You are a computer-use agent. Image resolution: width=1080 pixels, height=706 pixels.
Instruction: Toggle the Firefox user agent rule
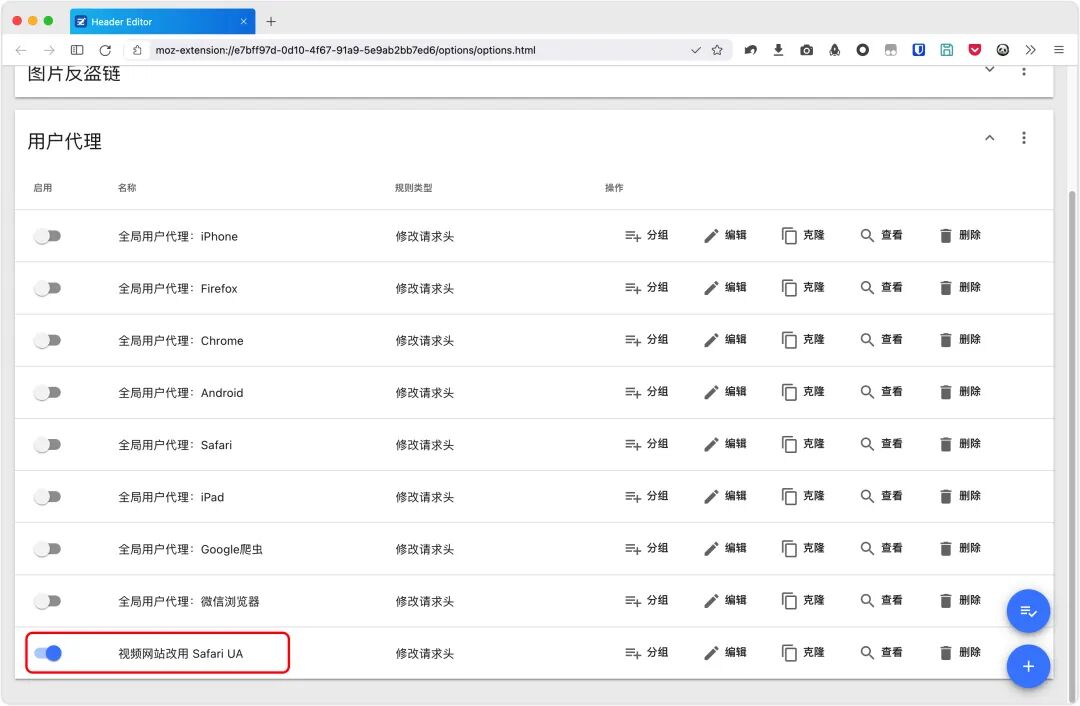coord(48,288)
